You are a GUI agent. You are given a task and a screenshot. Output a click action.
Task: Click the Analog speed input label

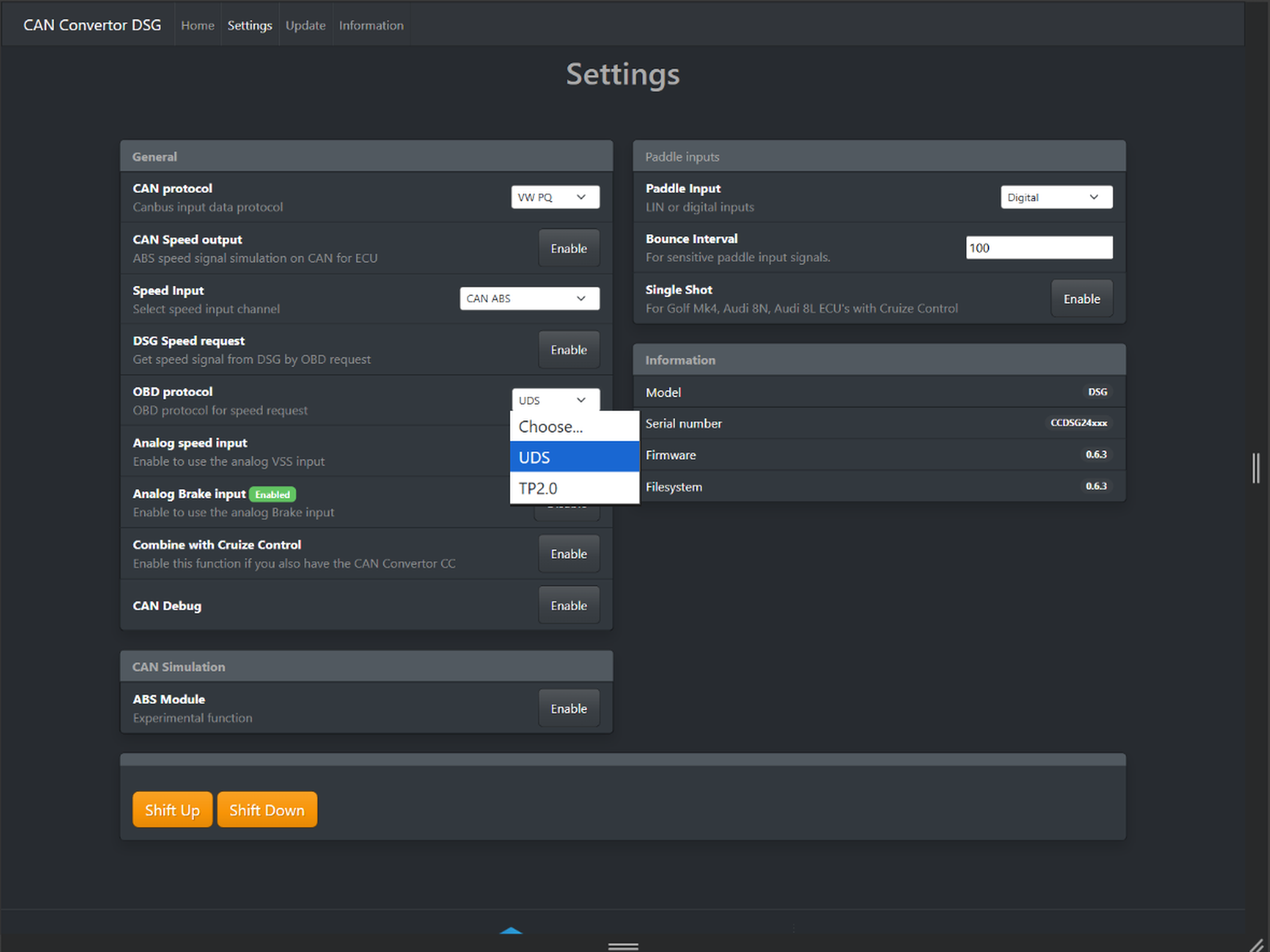point(190,443)
